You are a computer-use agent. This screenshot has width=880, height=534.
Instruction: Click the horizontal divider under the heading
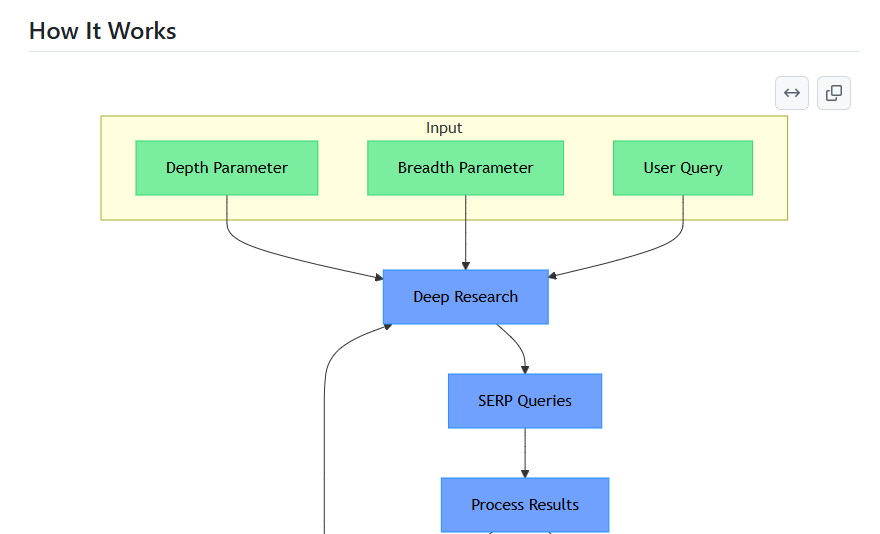pyautogui.click(x=444, y=52)
